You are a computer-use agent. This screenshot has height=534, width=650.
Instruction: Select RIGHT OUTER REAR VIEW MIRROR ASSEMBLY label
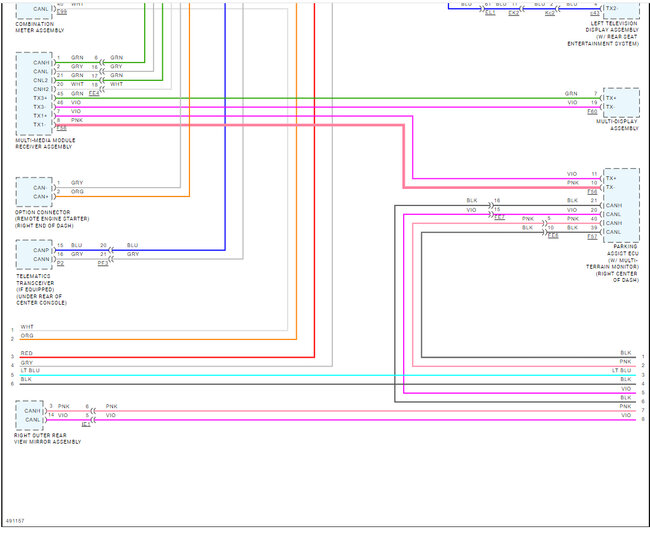(x=47, y=439)
